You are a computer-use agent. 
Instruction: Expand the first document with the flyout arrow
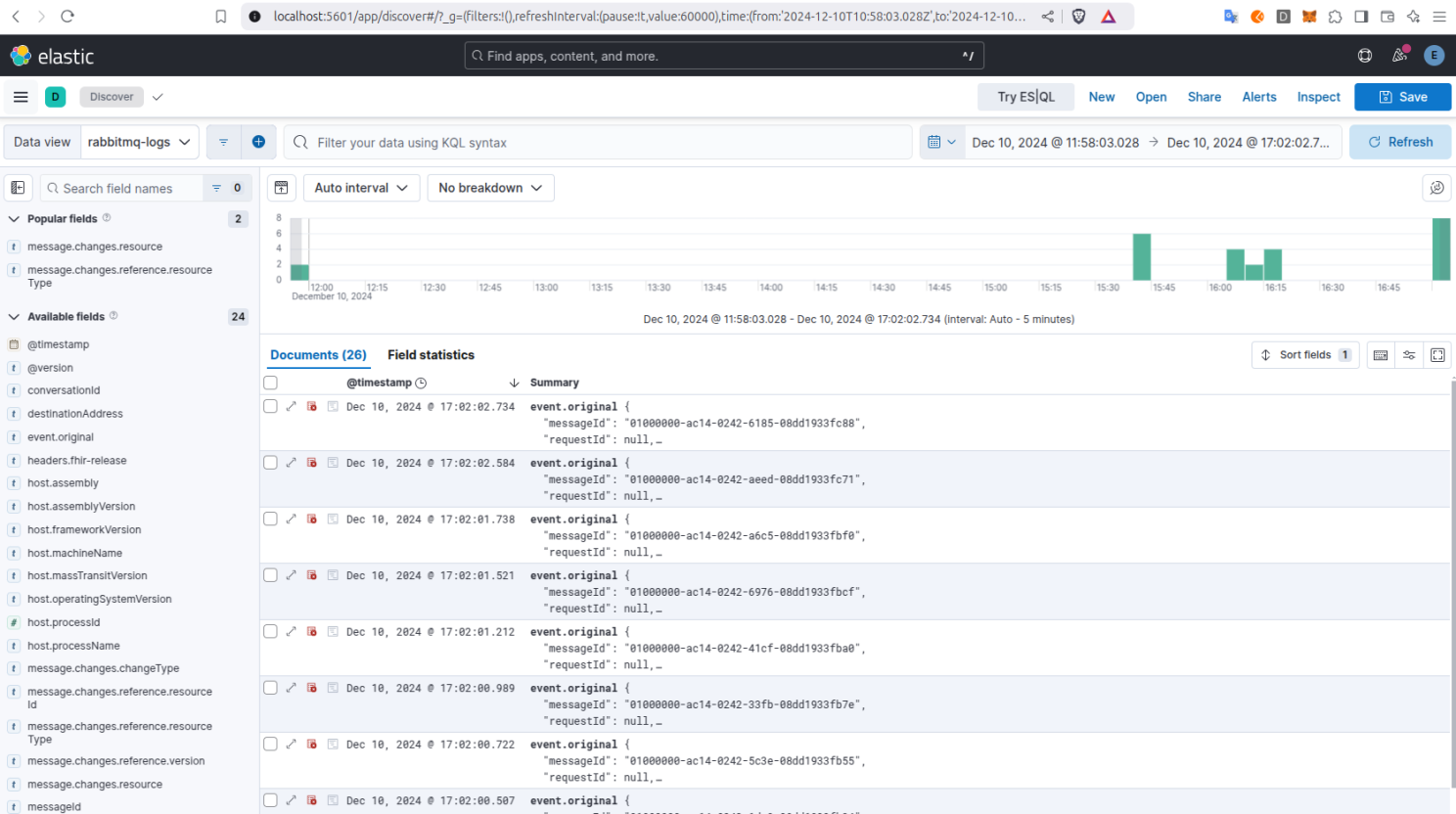tap(291, 406)
